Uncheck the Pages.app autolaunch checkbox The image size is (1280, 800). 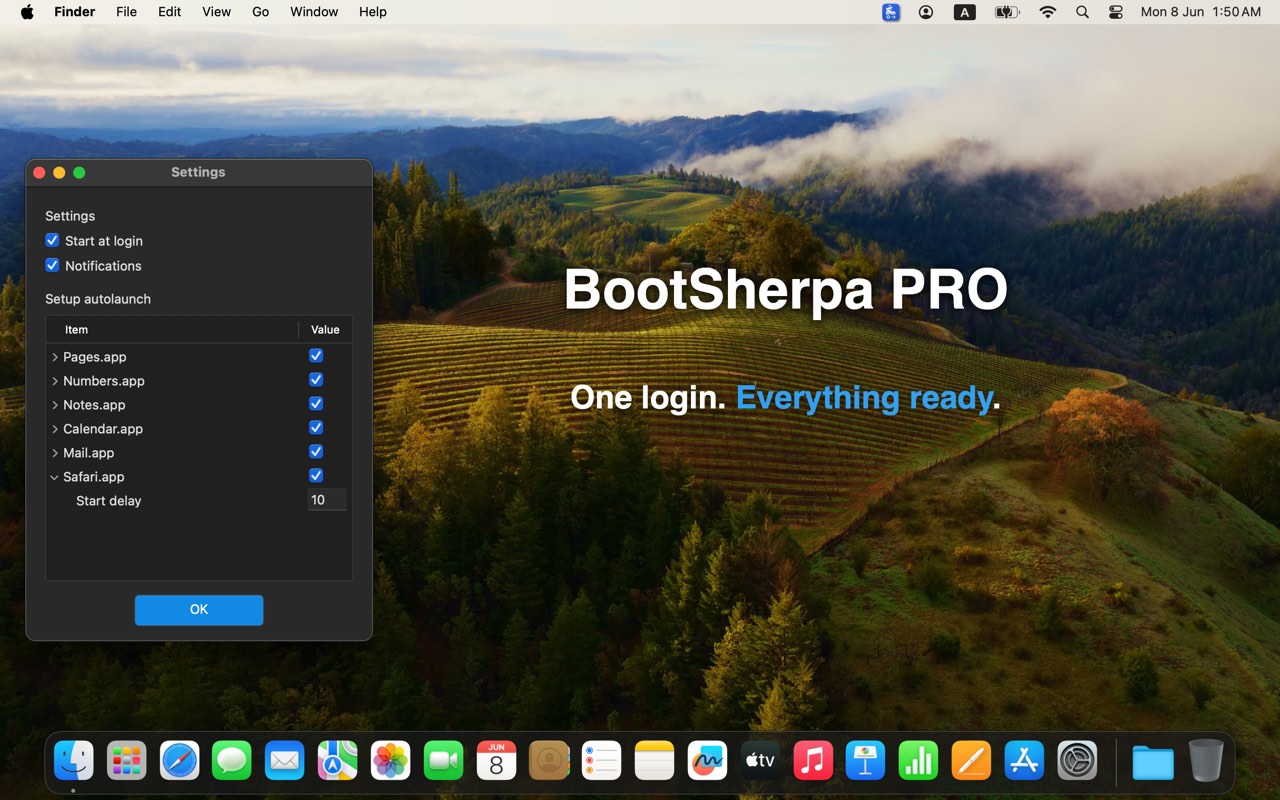[x=316, y=355]
